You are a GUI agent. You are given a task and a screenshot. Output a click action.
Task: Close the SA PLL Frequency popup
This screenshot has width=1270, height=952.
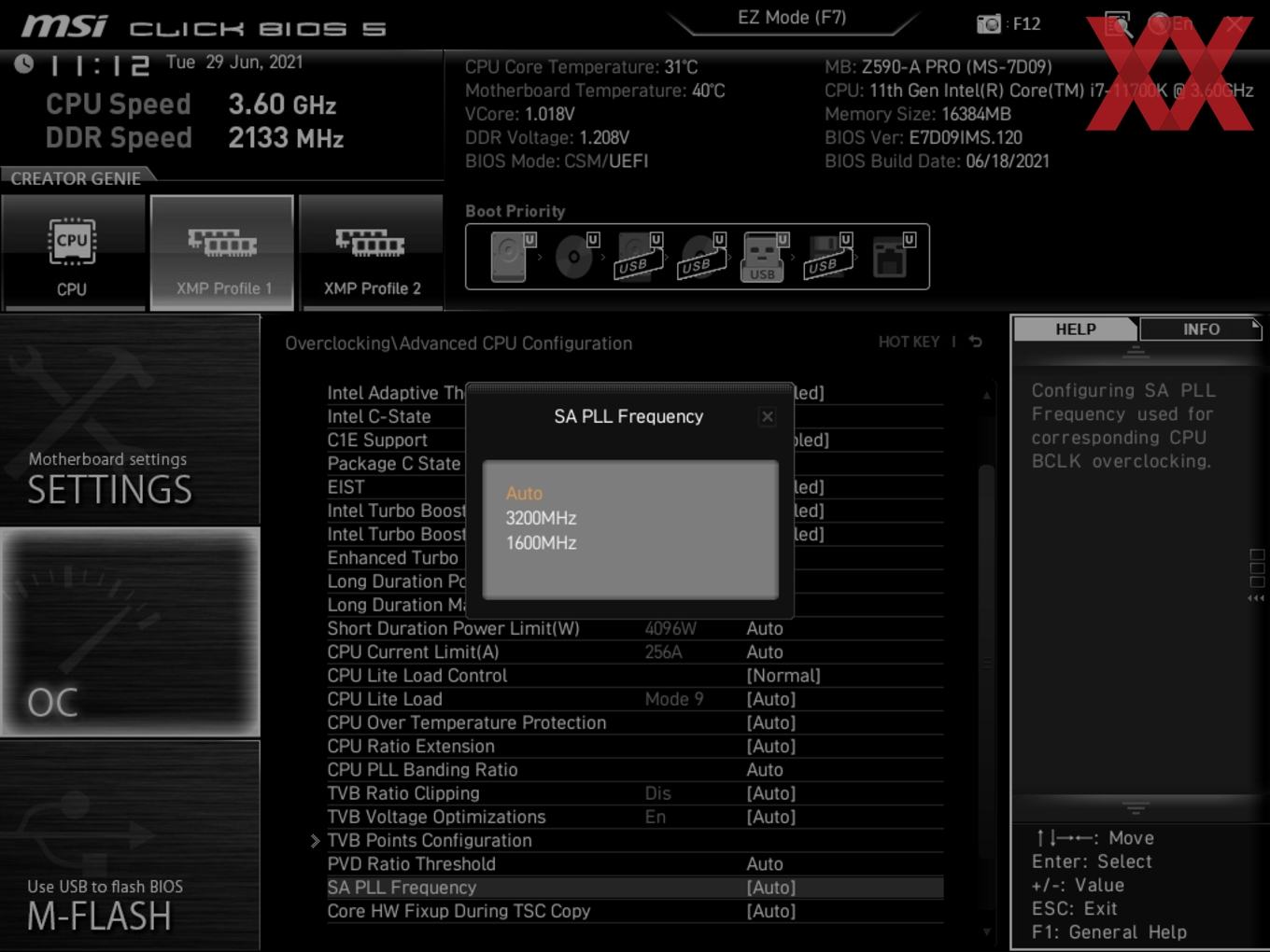coord(767,416)
